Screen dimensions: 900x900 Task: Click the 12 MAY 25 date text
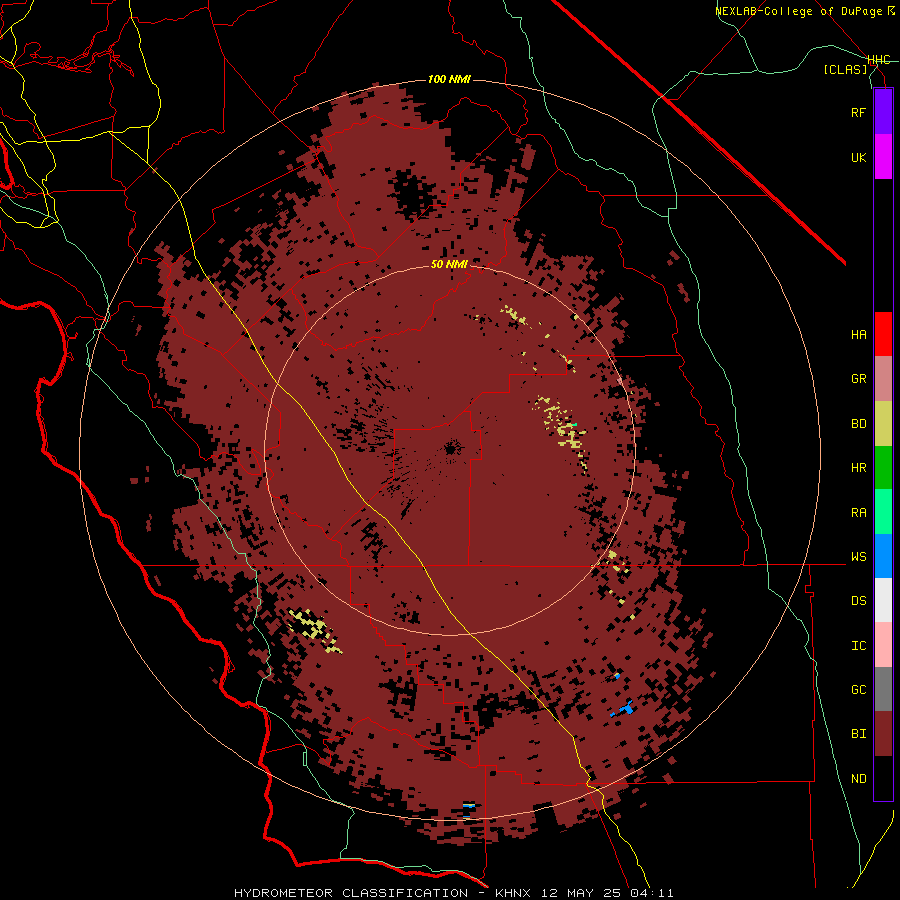click(581, 893)
